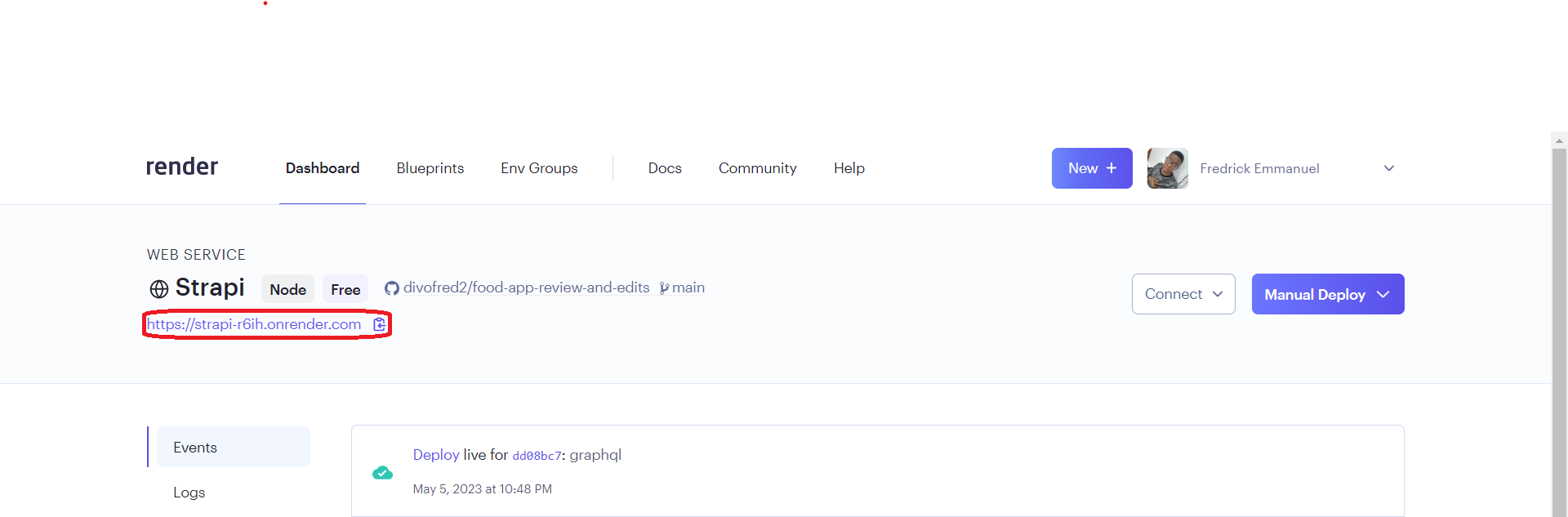Click the WEB SERVICE label
The width and height of the screenshot is (1568, 517).
tap(196, 255)
